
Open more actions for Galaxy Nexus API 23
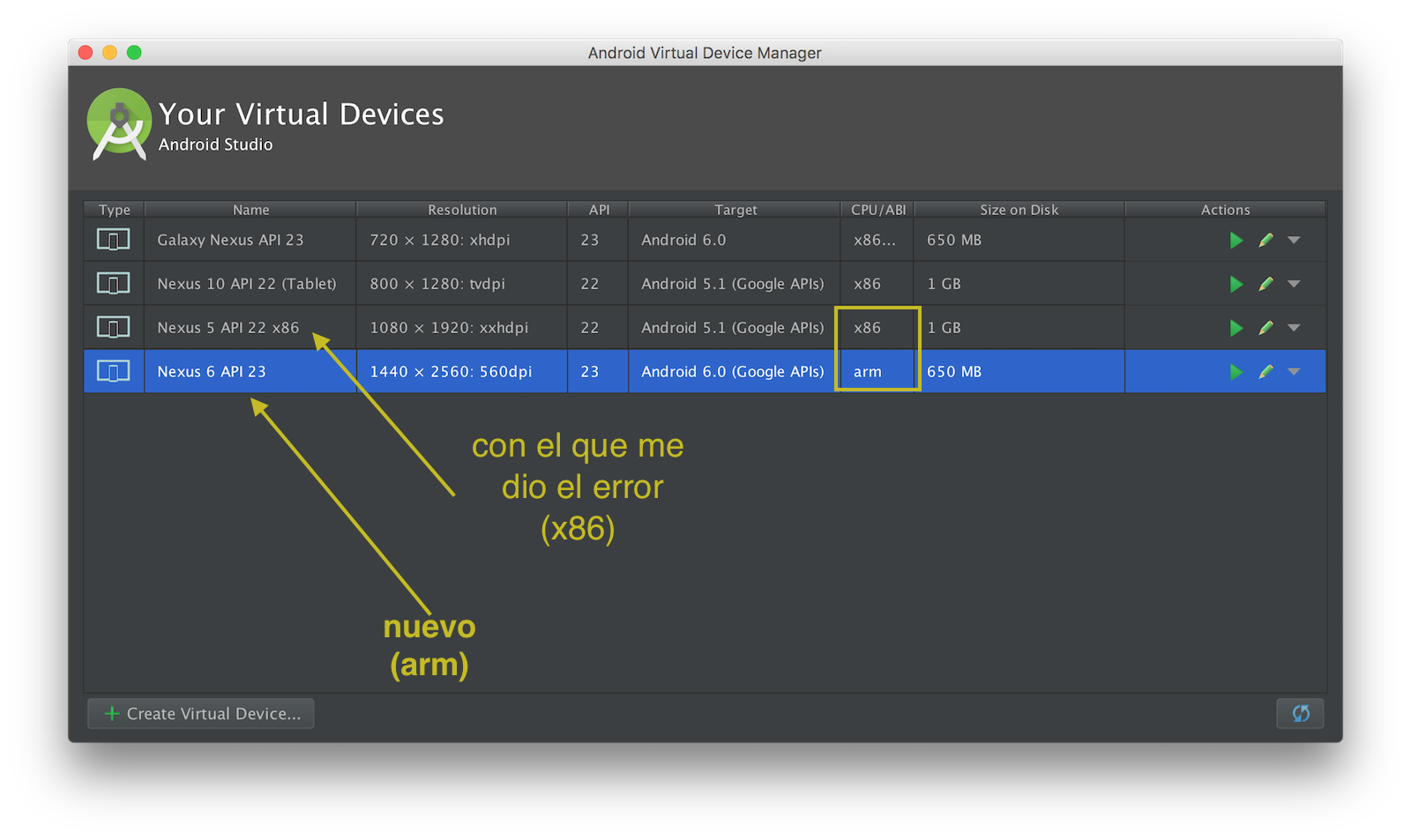[x=1294, y=240]
